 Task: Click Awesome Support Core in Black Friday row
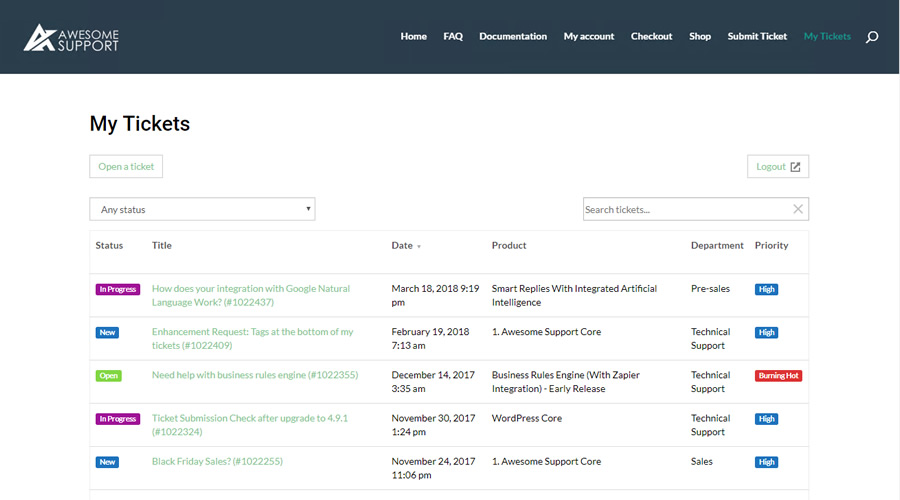coord(546,461)
